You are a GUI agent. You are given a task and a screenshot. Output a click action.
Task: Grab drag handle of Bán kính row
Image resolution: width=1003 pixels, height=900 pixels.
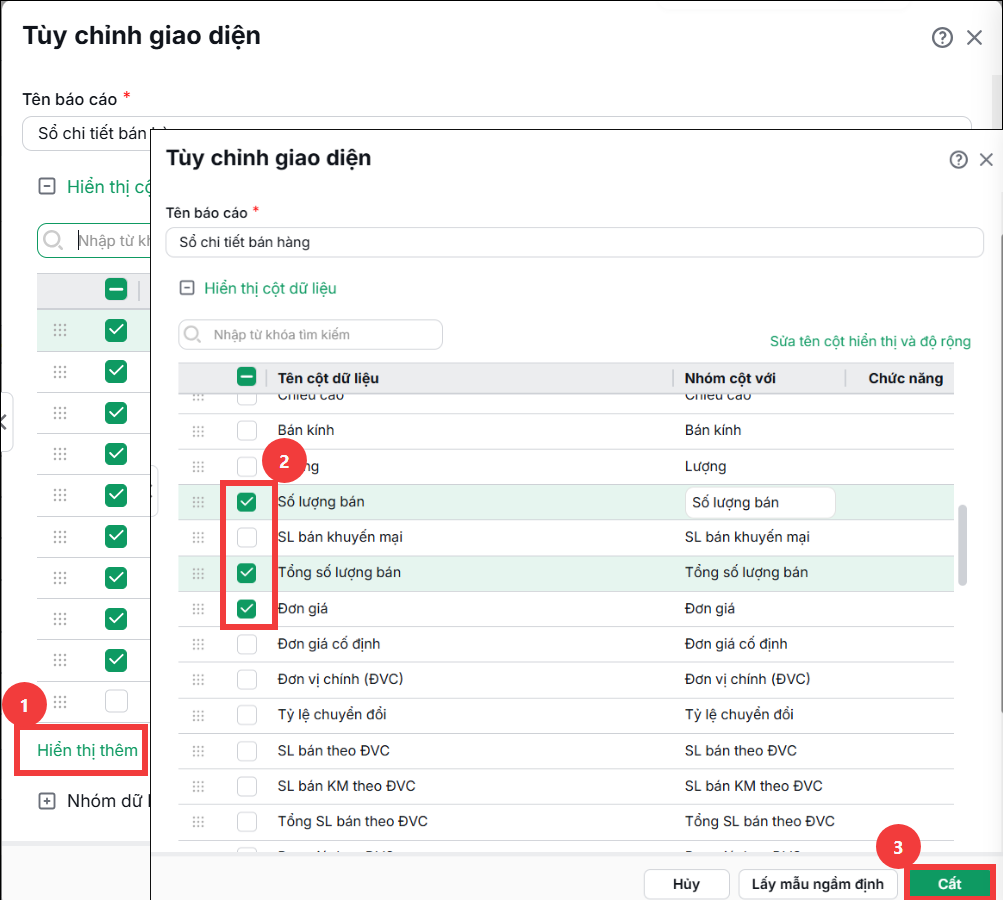tap(198, 431)
